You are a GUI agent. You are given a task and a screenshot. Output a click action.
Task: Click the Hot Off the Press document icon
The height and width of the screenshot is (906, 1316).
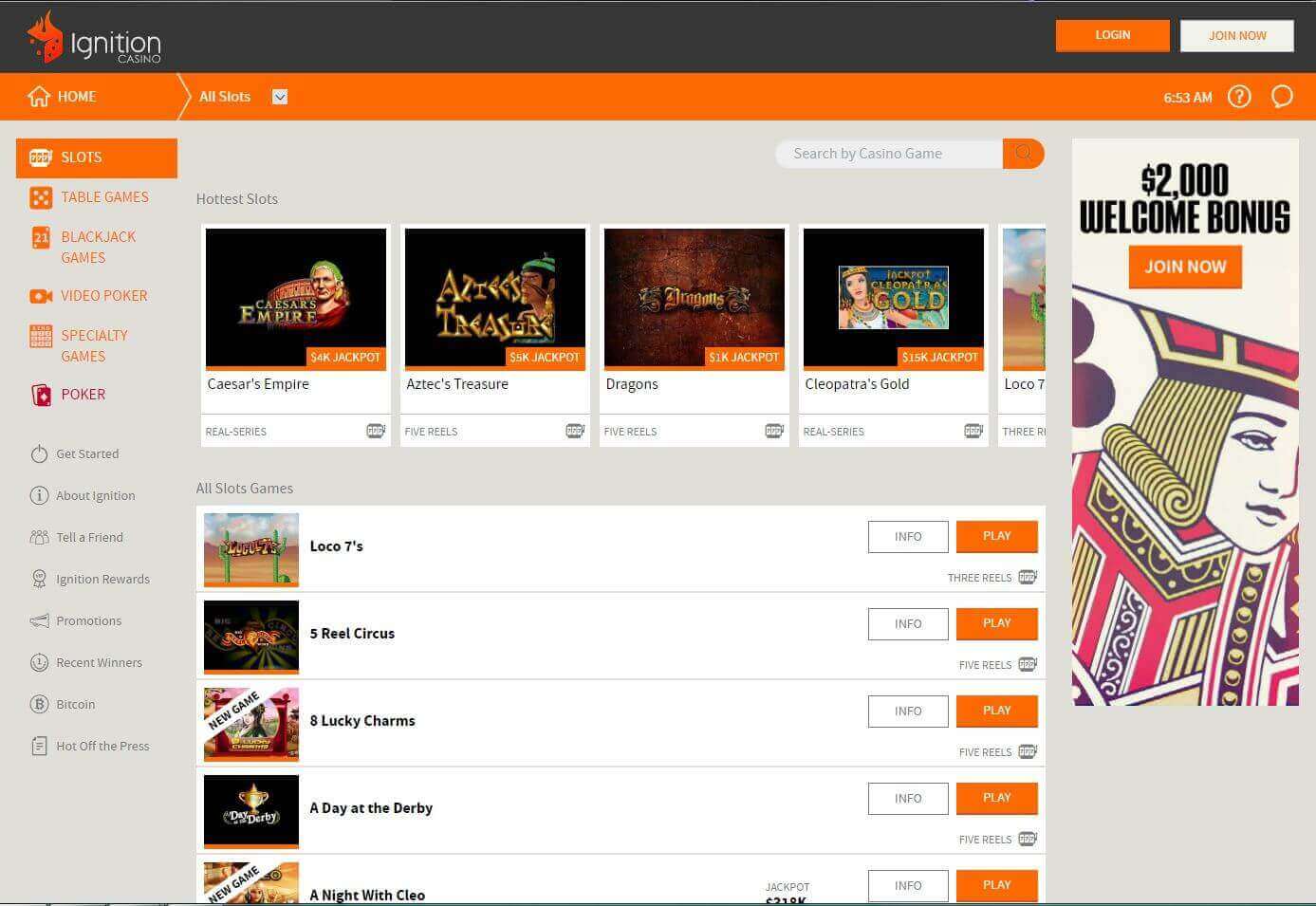[39, 747]
